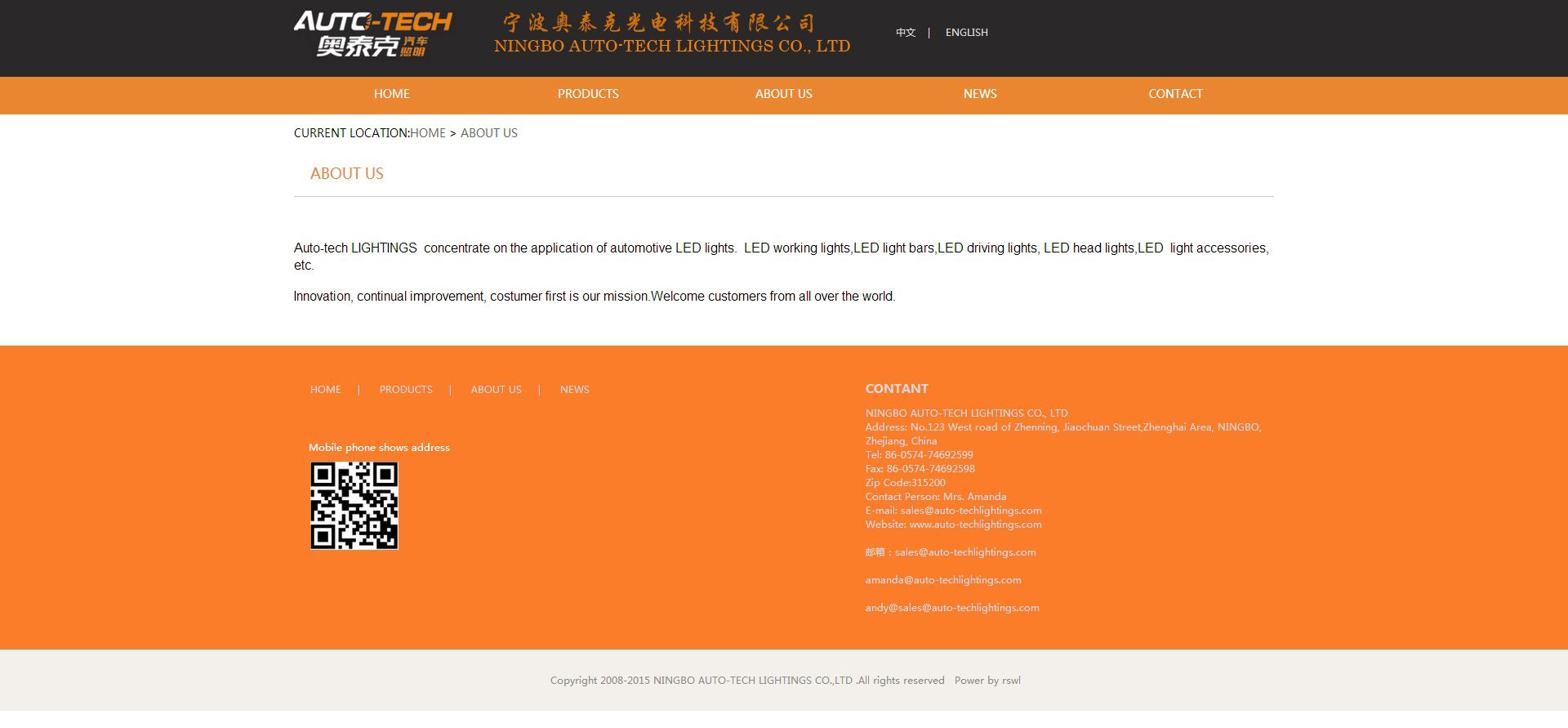Open the footer PRODUCTS link

pos(406,390)
